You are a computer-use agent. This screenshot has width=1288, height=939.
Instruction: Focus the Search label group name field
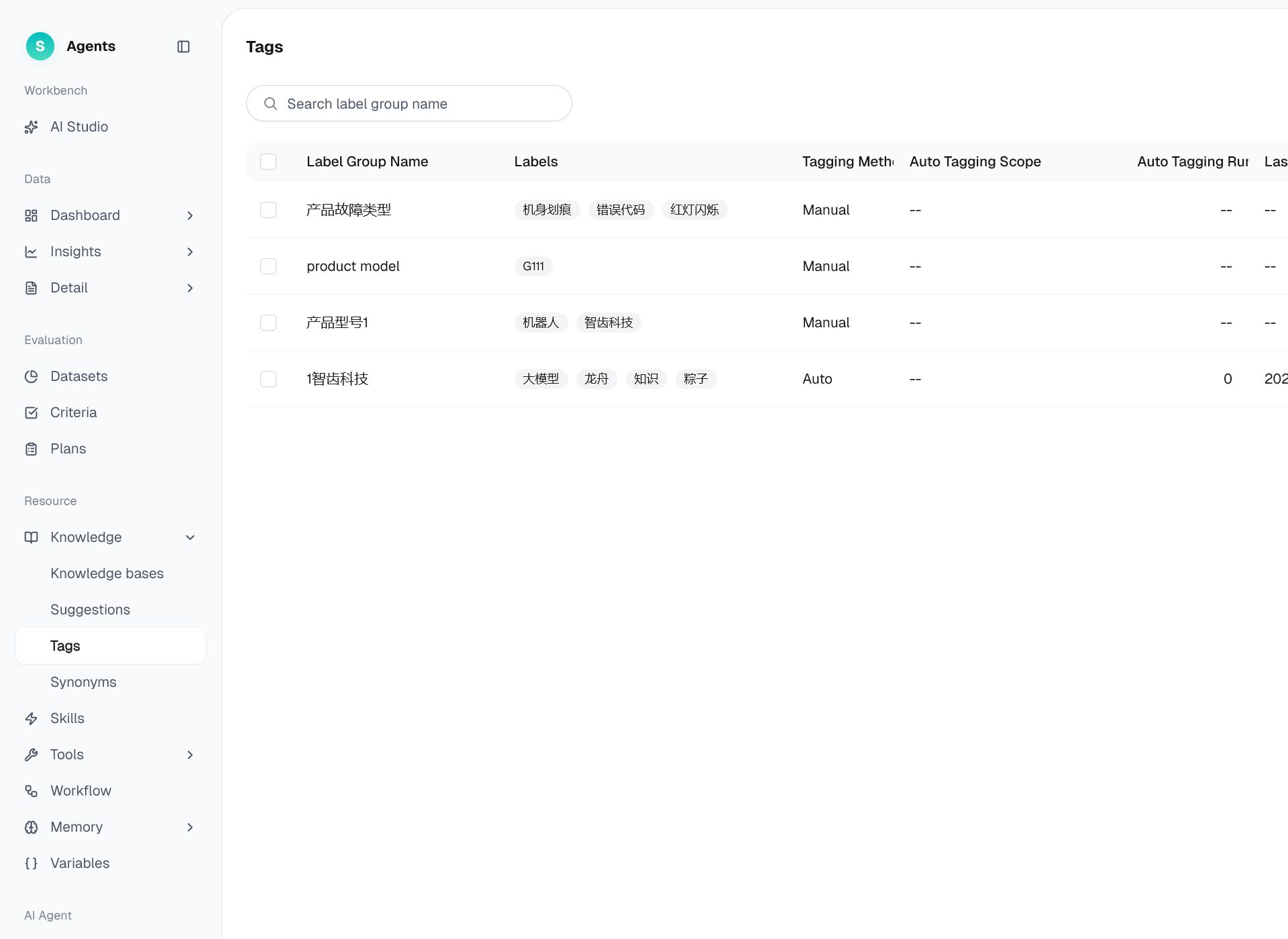(409, 103)
